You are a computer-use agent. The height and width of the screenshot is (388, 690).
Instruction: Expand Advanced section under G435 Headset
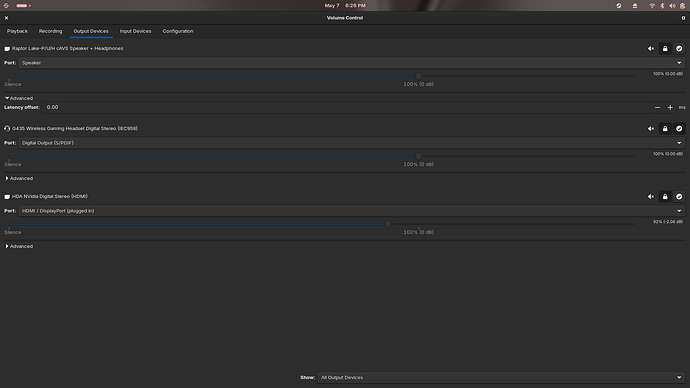[19, 178]
